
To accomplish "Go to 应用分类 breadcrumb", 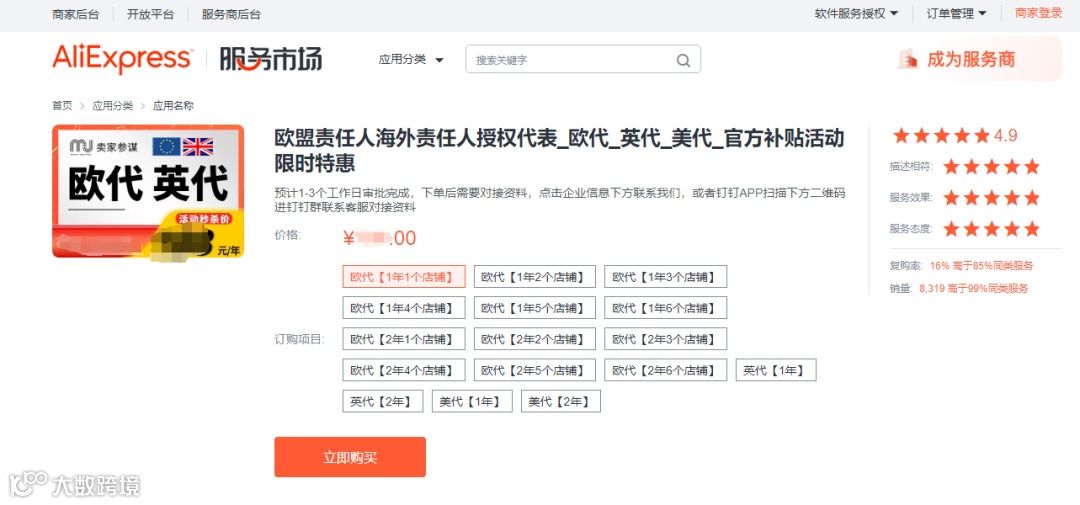I will (x=113, y=106).
